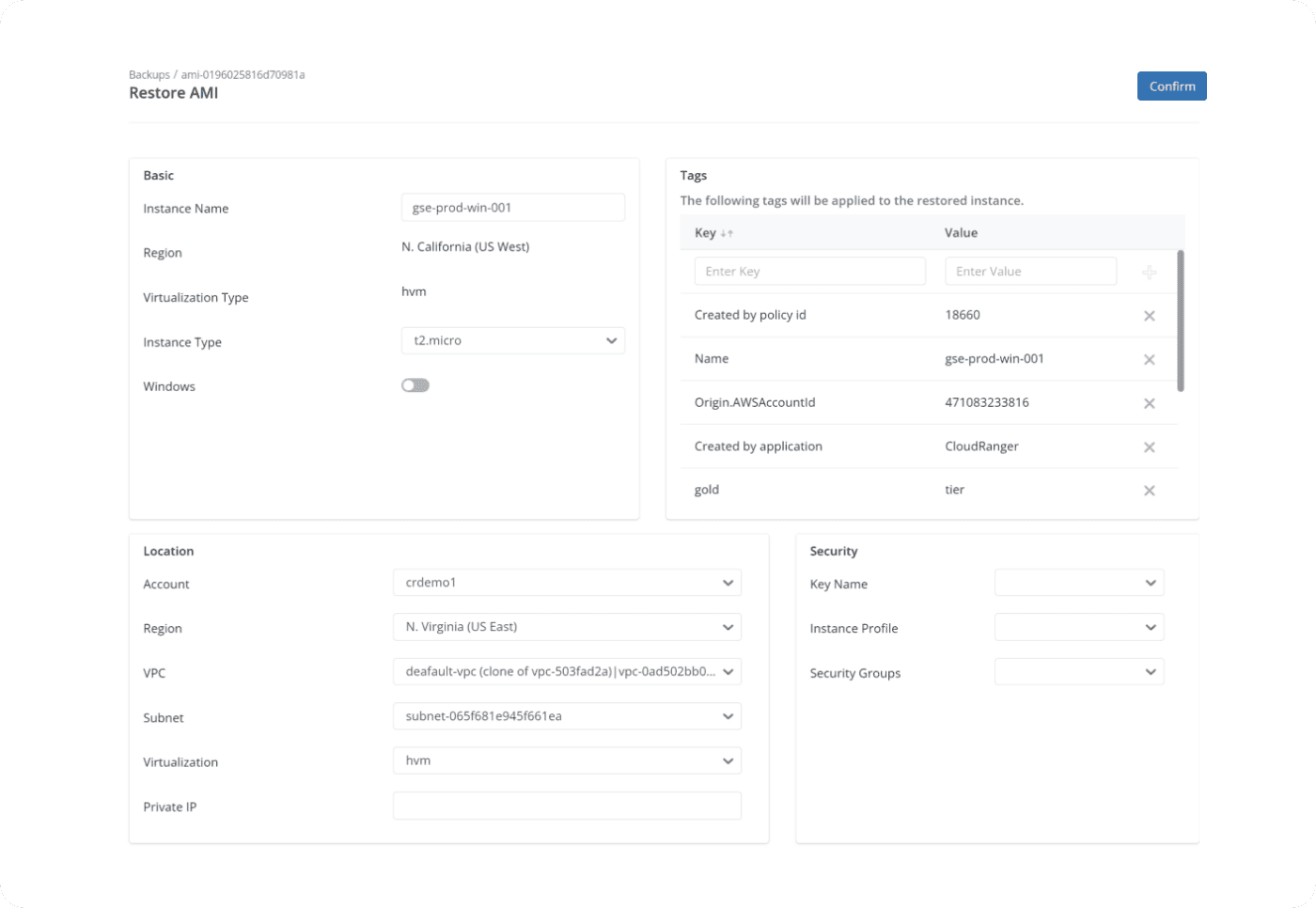Remove the gold tag row
Screen dimensions: 1316x908
point(1149,491)
